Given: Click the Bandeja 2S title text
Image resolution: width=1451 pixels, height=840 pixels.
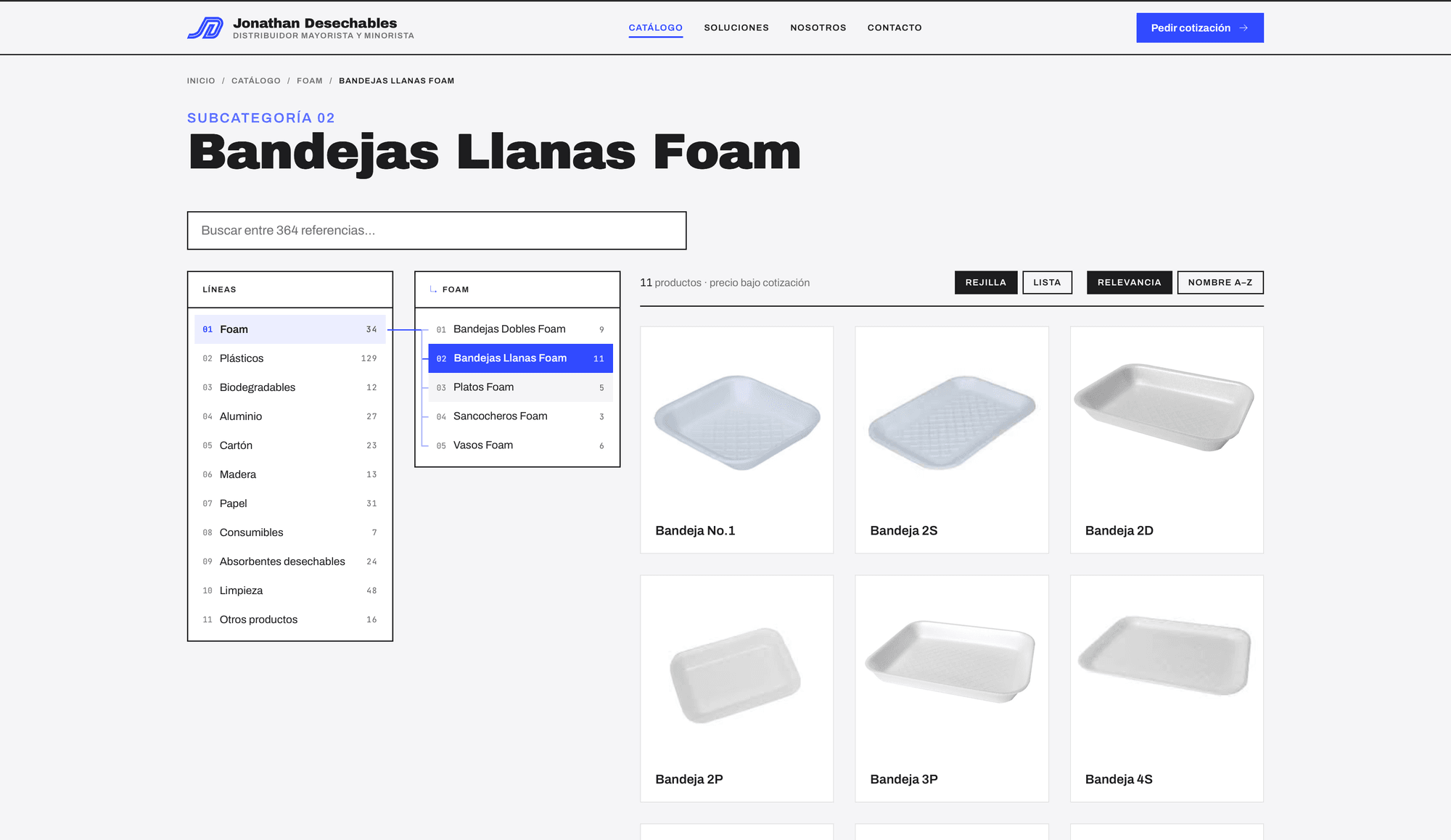Looking at the screenshot, I should point(903,531).
